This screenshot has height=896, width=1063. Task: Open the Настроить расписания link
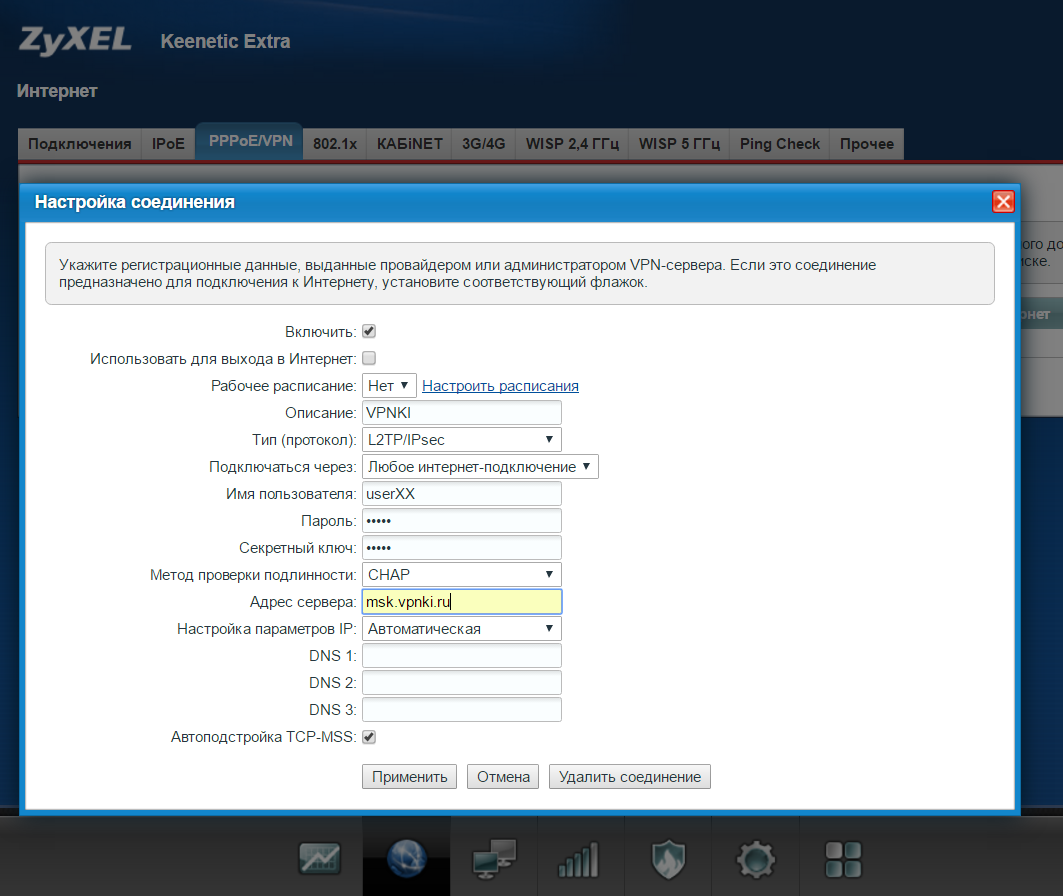pos(500,386)
